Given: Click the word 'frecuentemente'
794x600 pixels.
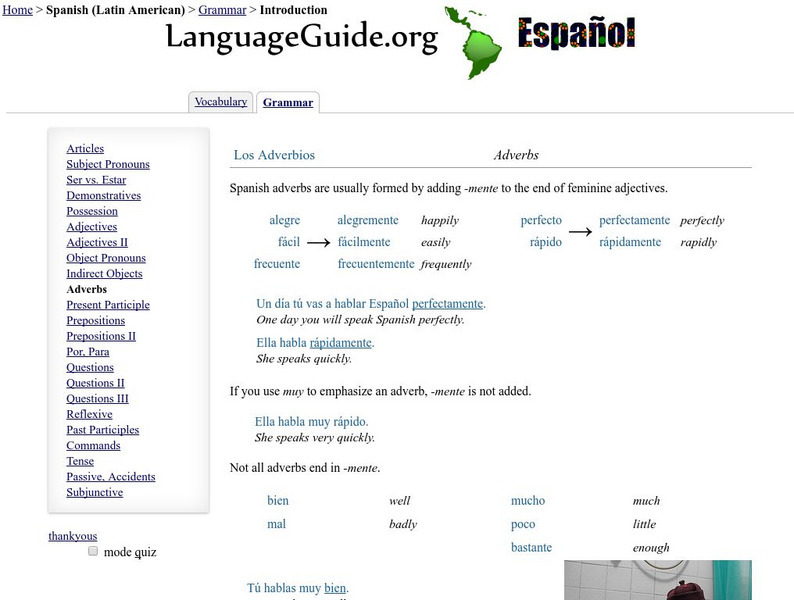Looking at the screenshot, I should [x=376, y=264].
